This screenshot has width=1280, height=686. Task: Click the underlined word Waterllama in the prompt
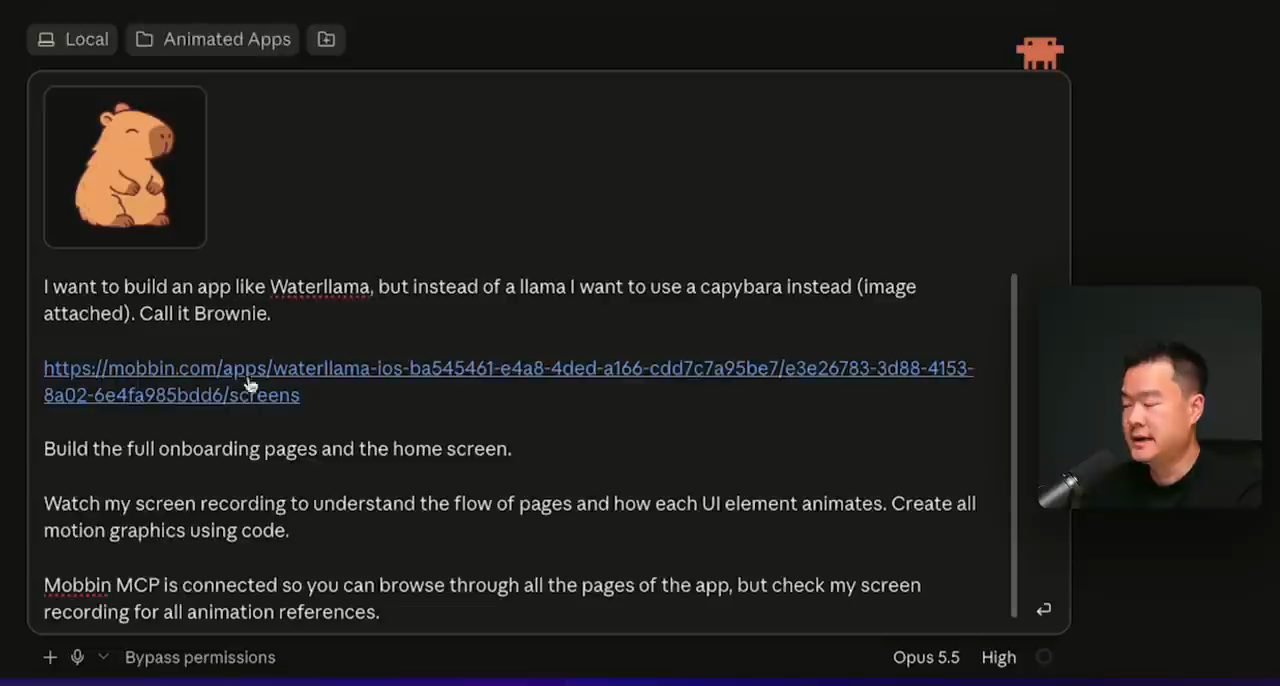[x=320, y=287]
